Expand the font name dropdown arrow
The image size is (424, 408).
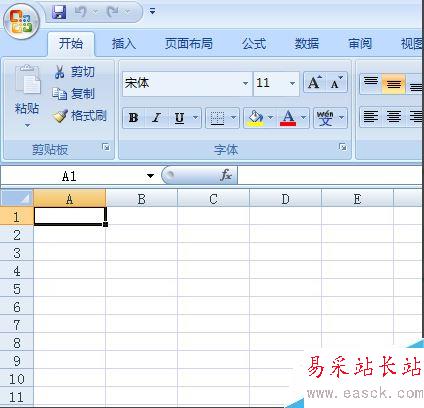pyautogui.click(x=245, y=83)
